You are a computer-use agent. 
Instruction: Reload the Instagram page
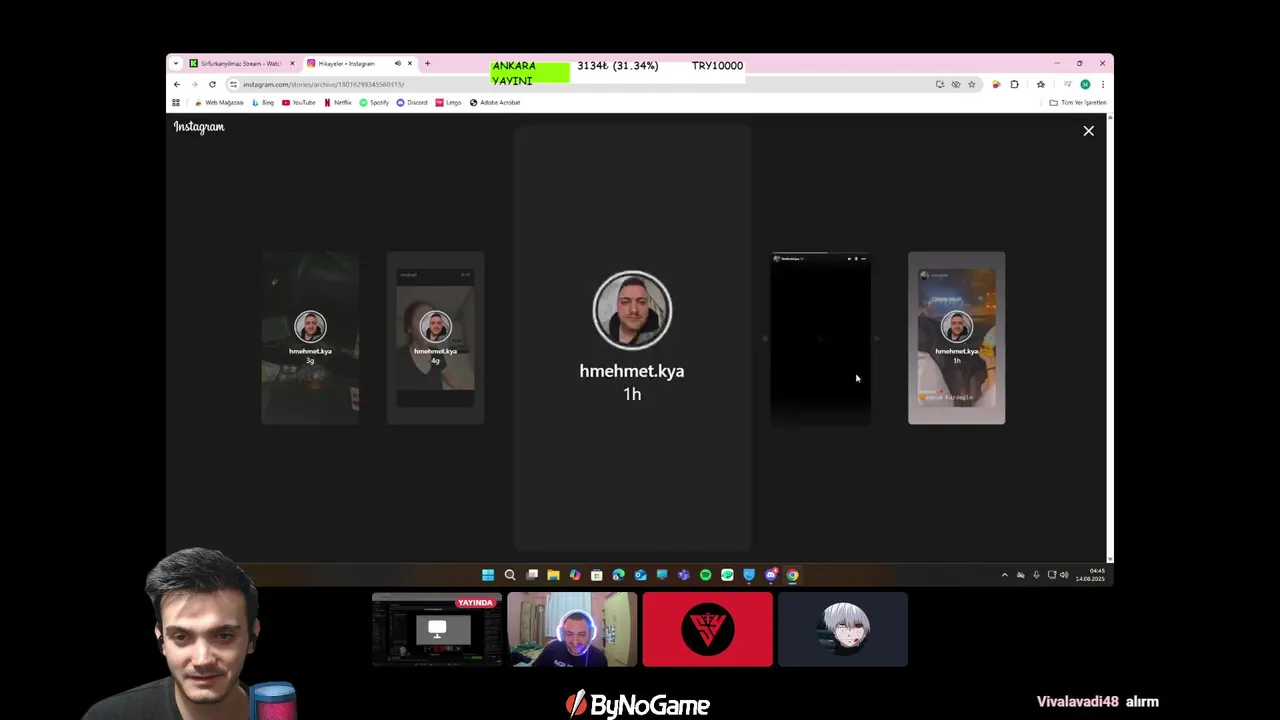[212, 84]
